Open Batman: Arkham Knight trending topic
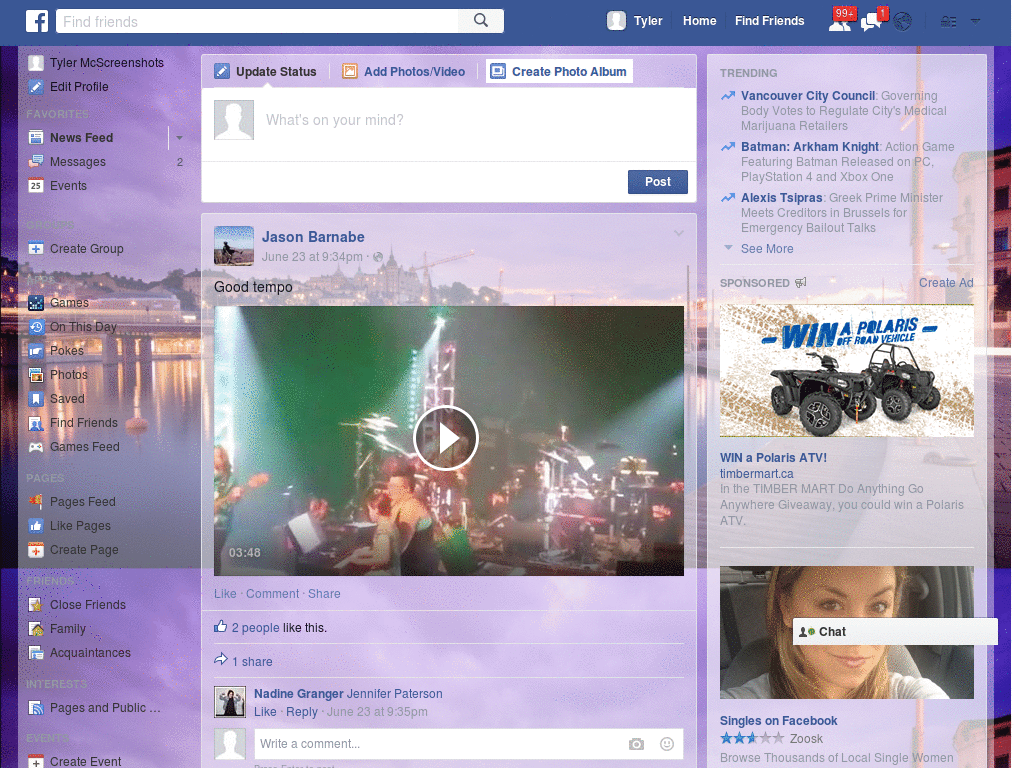Image resolution: width=1024 pixels, height=768 pixels. [810, 147]
